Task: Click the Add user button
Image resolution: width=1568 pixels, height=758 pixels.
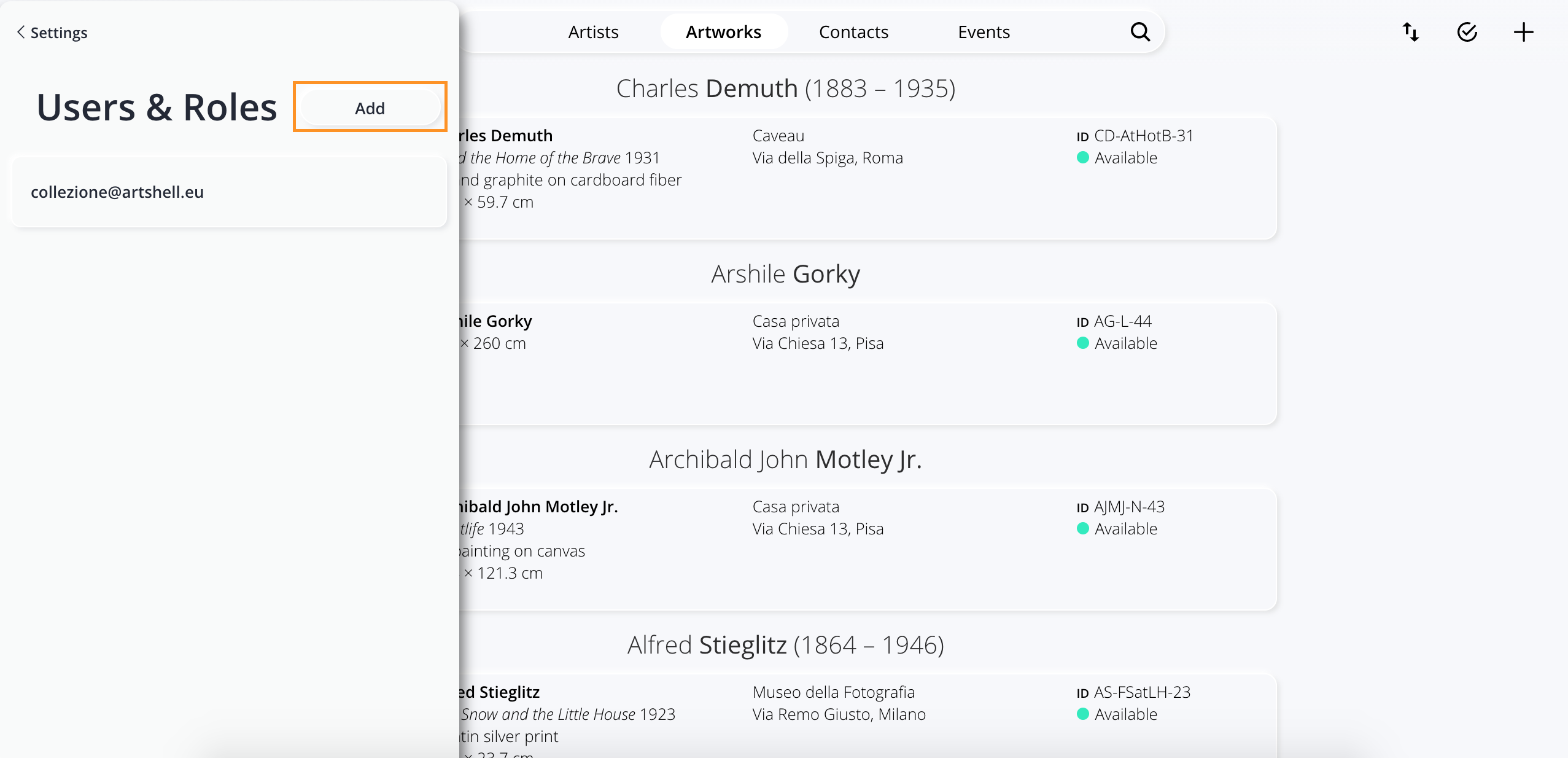Action: pos(370,108)
